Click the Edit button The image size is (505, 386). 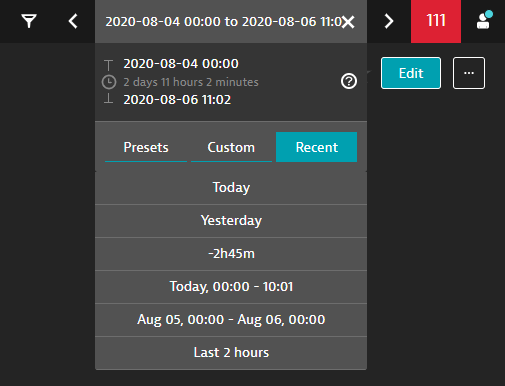(x=411, y=73)
